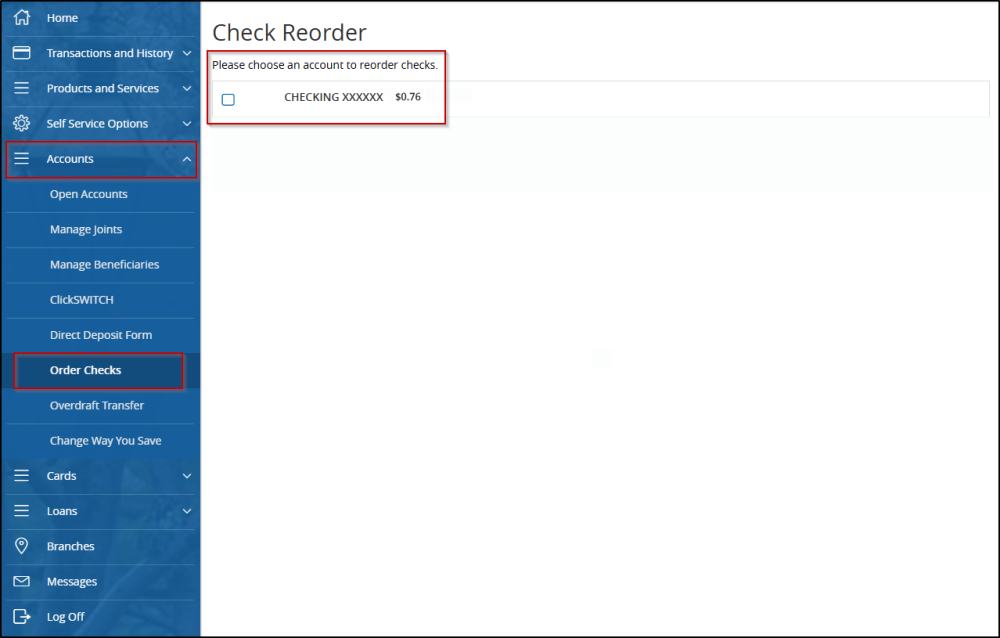Image resolution: width=1000 pixels, height=638 pixels.
Task: Open the Products and Services menu
Action: (103, 87)
